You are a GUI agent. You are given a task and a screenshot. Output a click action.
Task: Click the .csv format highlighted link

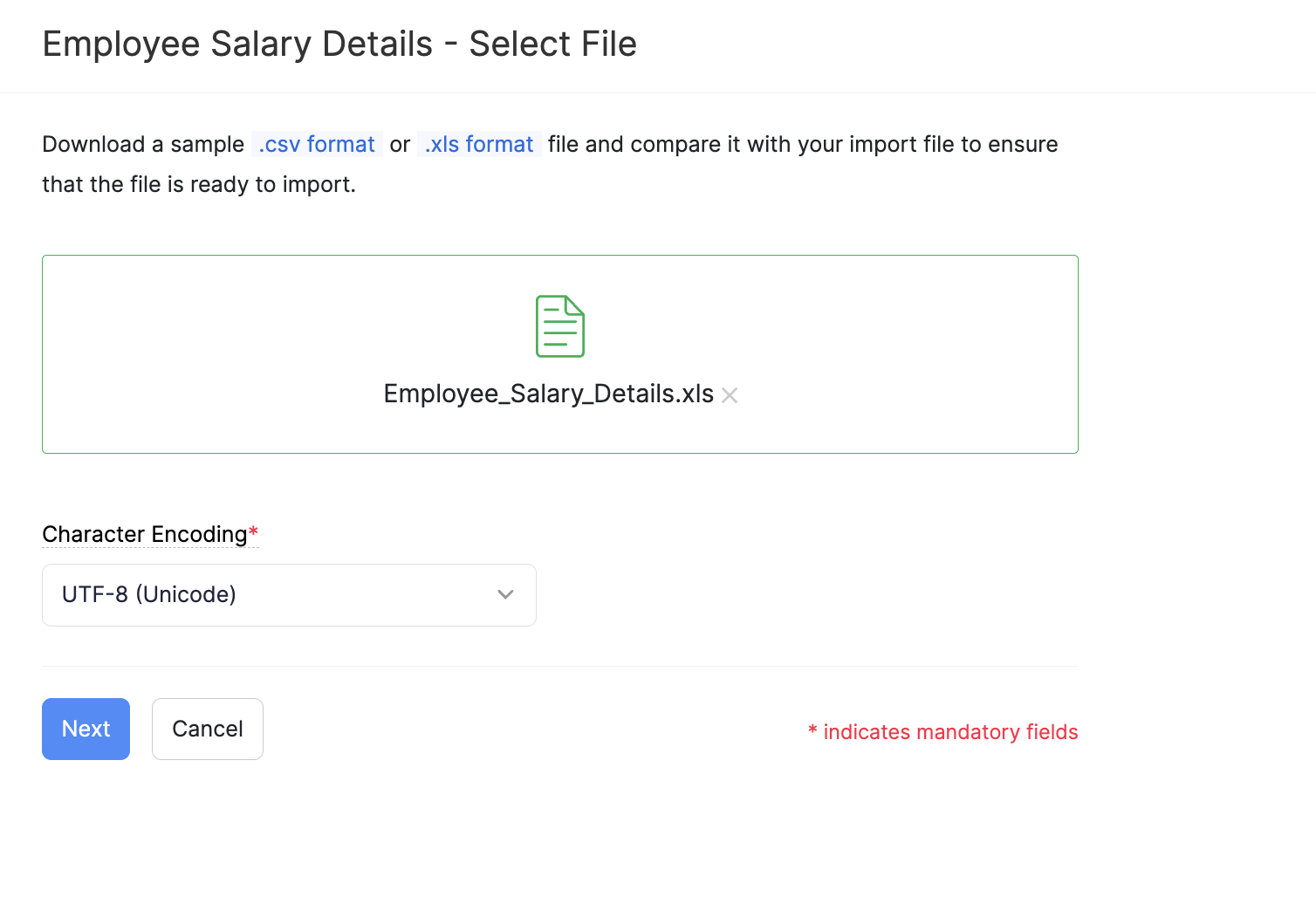(316, 144)
